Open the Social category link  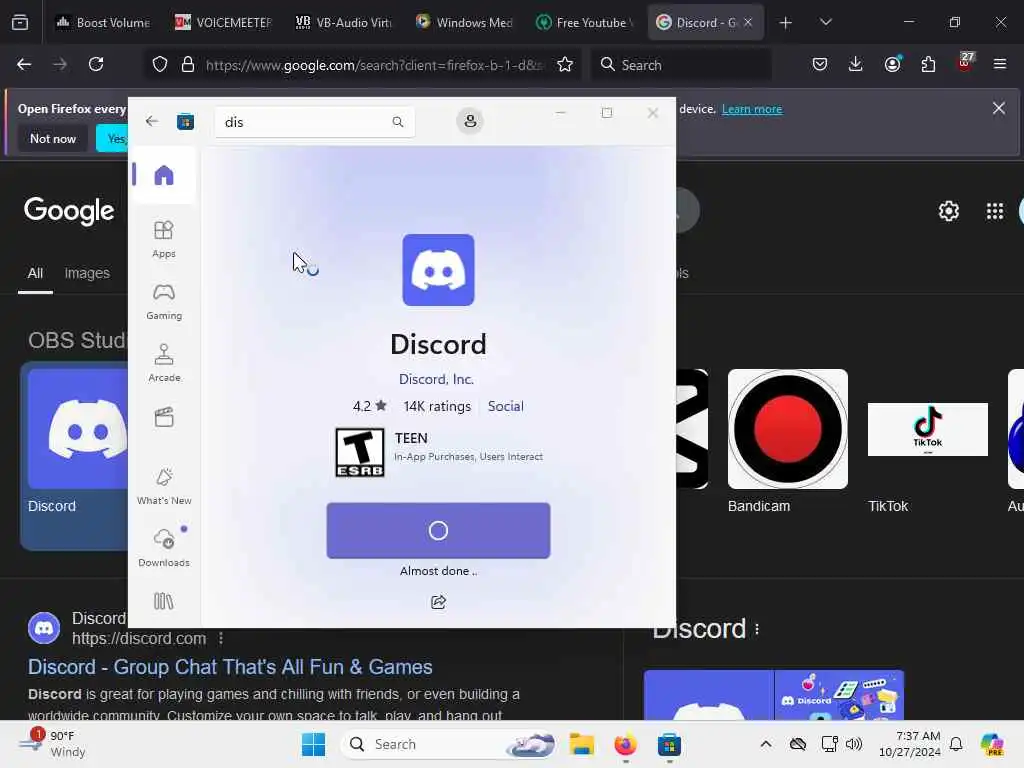(505, 406)
